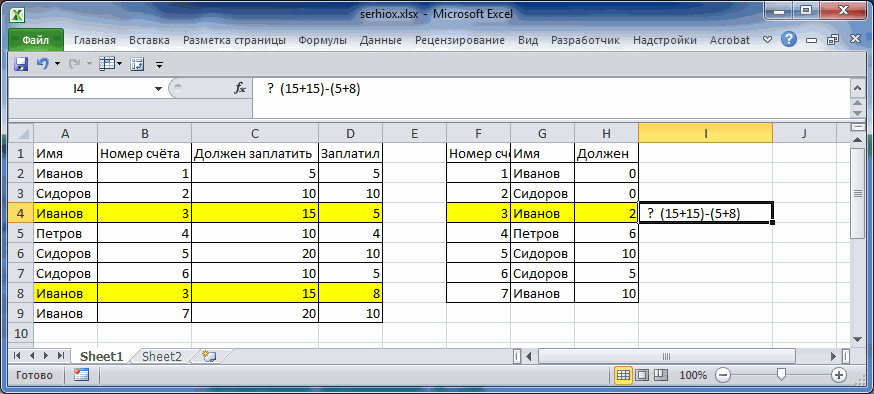Select cell with header 'Должен заплатить'
The image size is (874, 394).
255,153
